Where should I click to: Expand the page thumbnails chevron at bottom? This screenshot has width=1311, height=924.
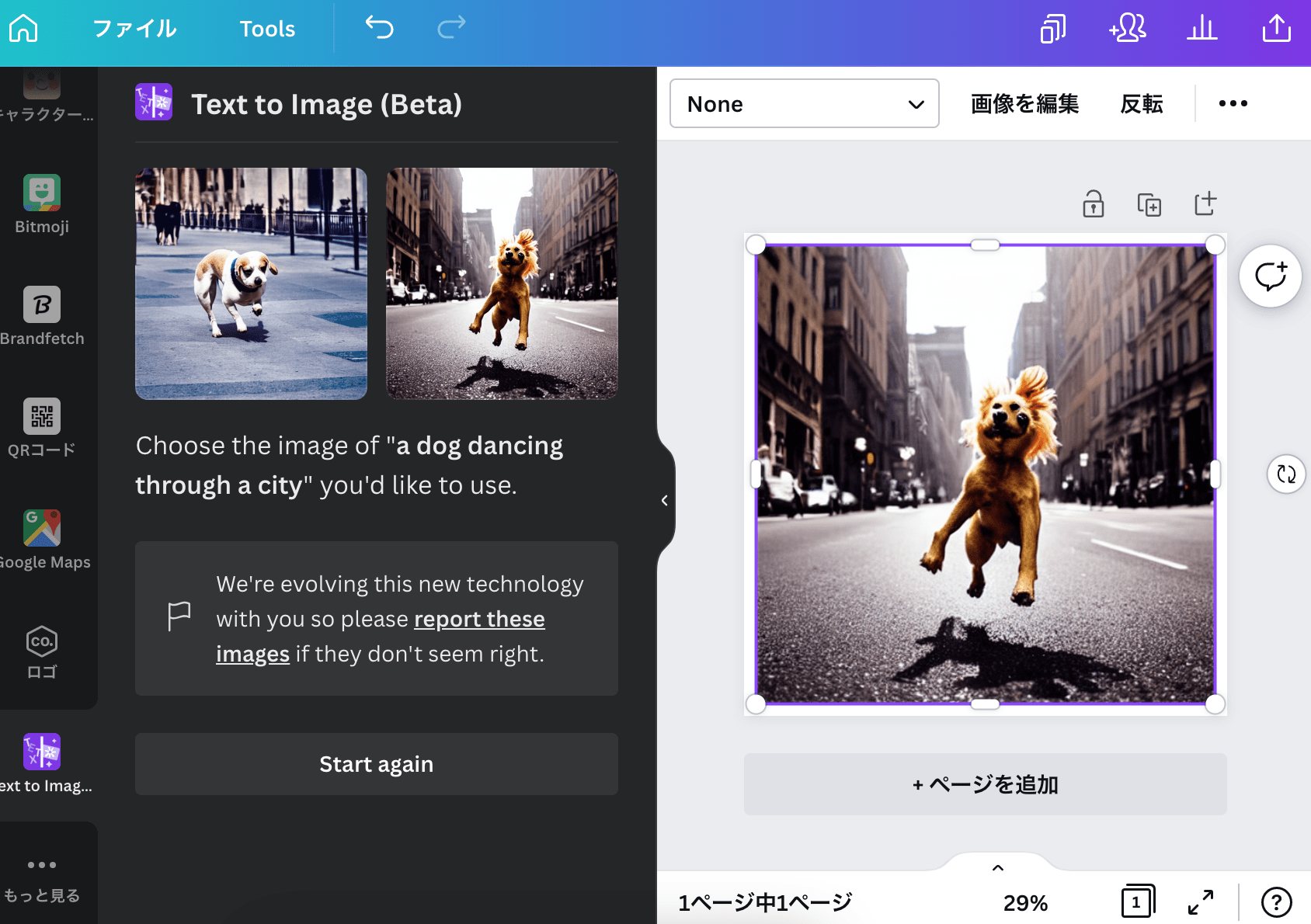998,867
